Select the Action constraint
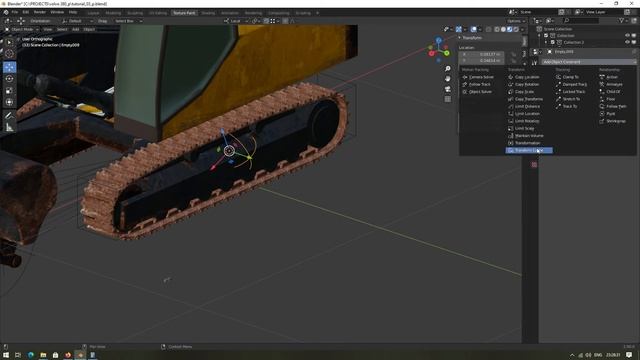 [x=609, y=77]
